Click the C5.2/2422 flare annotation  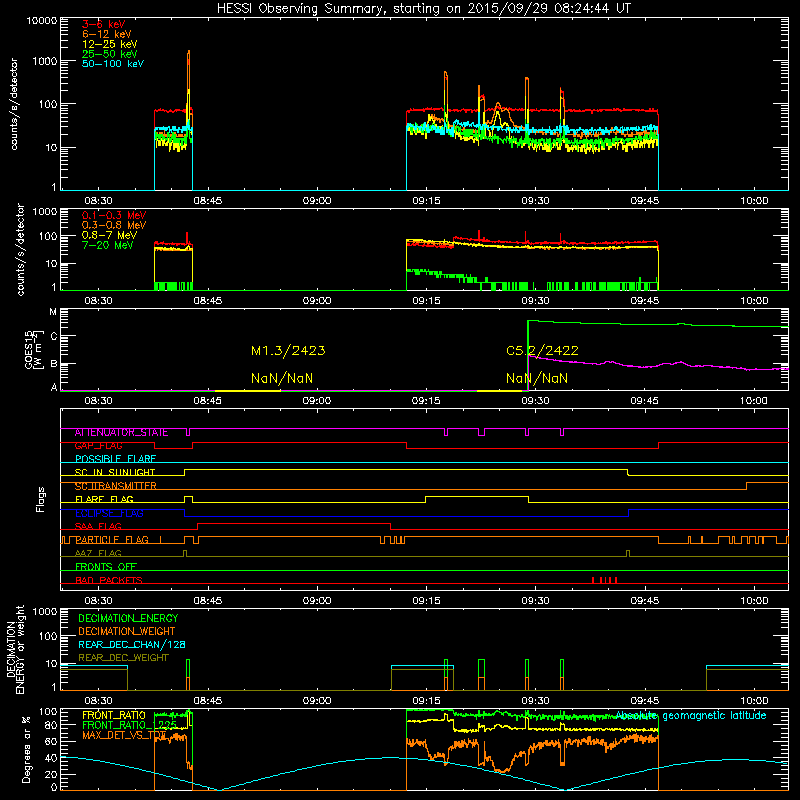coord(542,351)
